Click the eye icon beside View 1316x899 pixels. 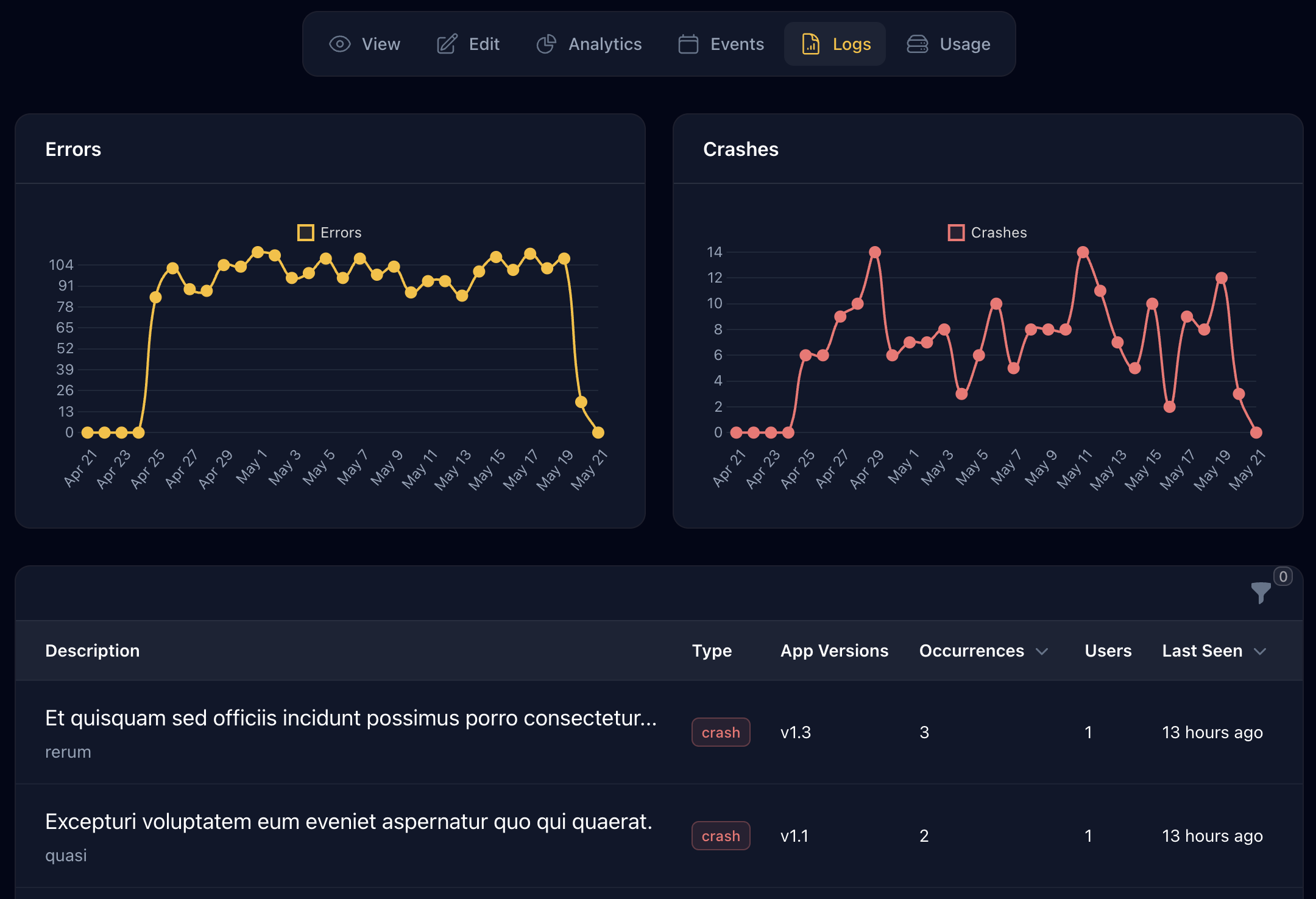(339, 44)
